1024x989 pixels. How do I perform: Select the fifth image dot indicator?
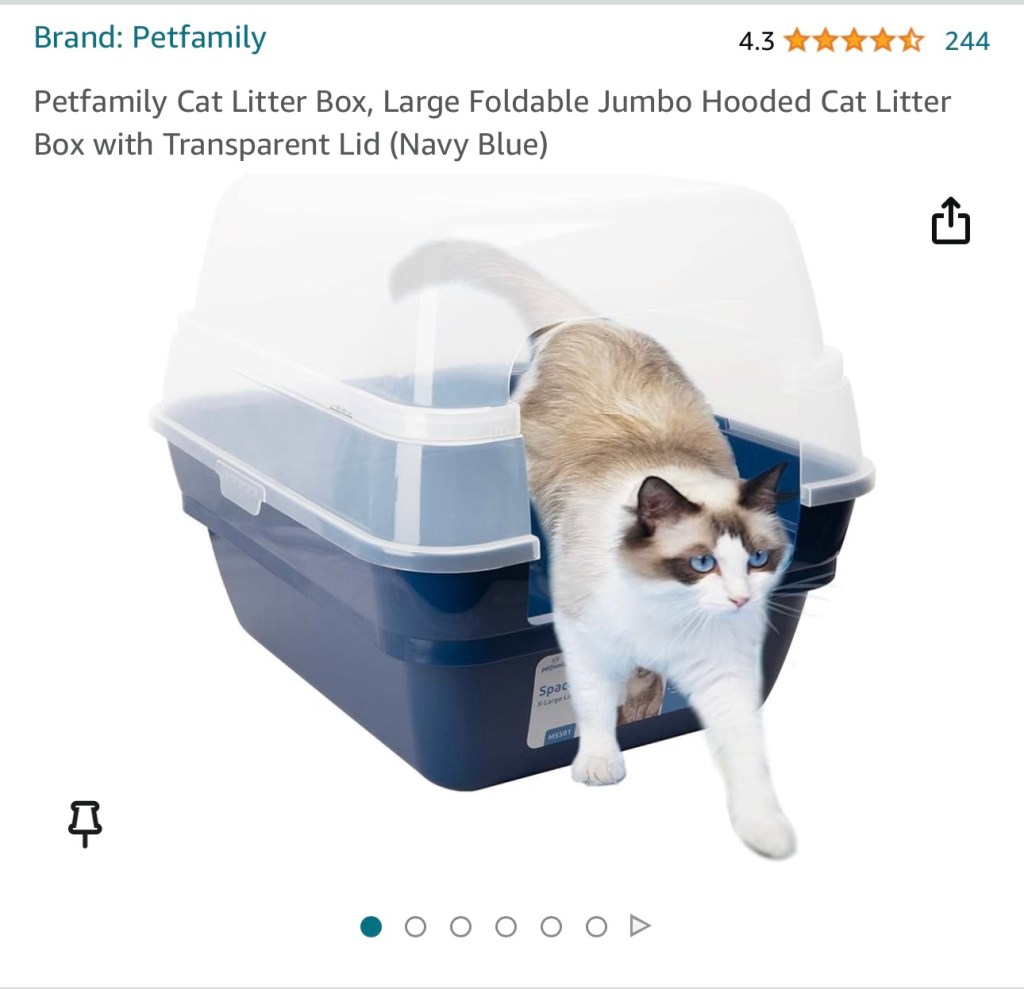551,926
